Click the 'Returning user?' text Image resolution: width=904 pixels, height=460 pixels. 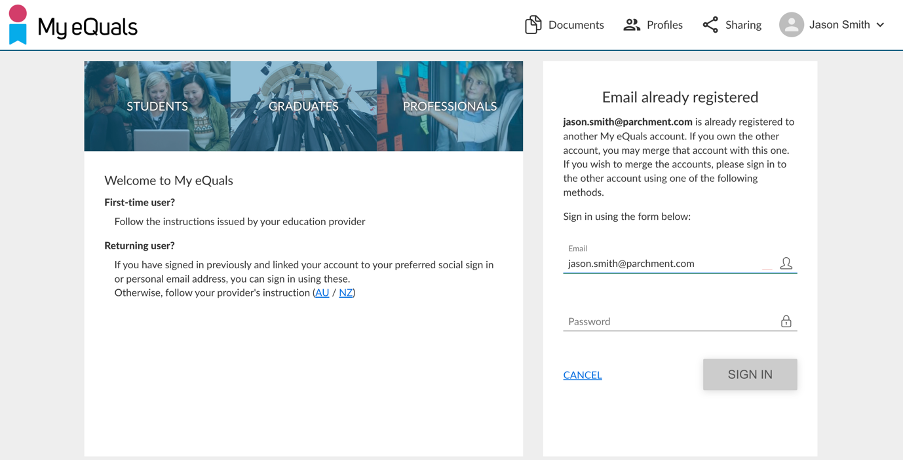140,246
